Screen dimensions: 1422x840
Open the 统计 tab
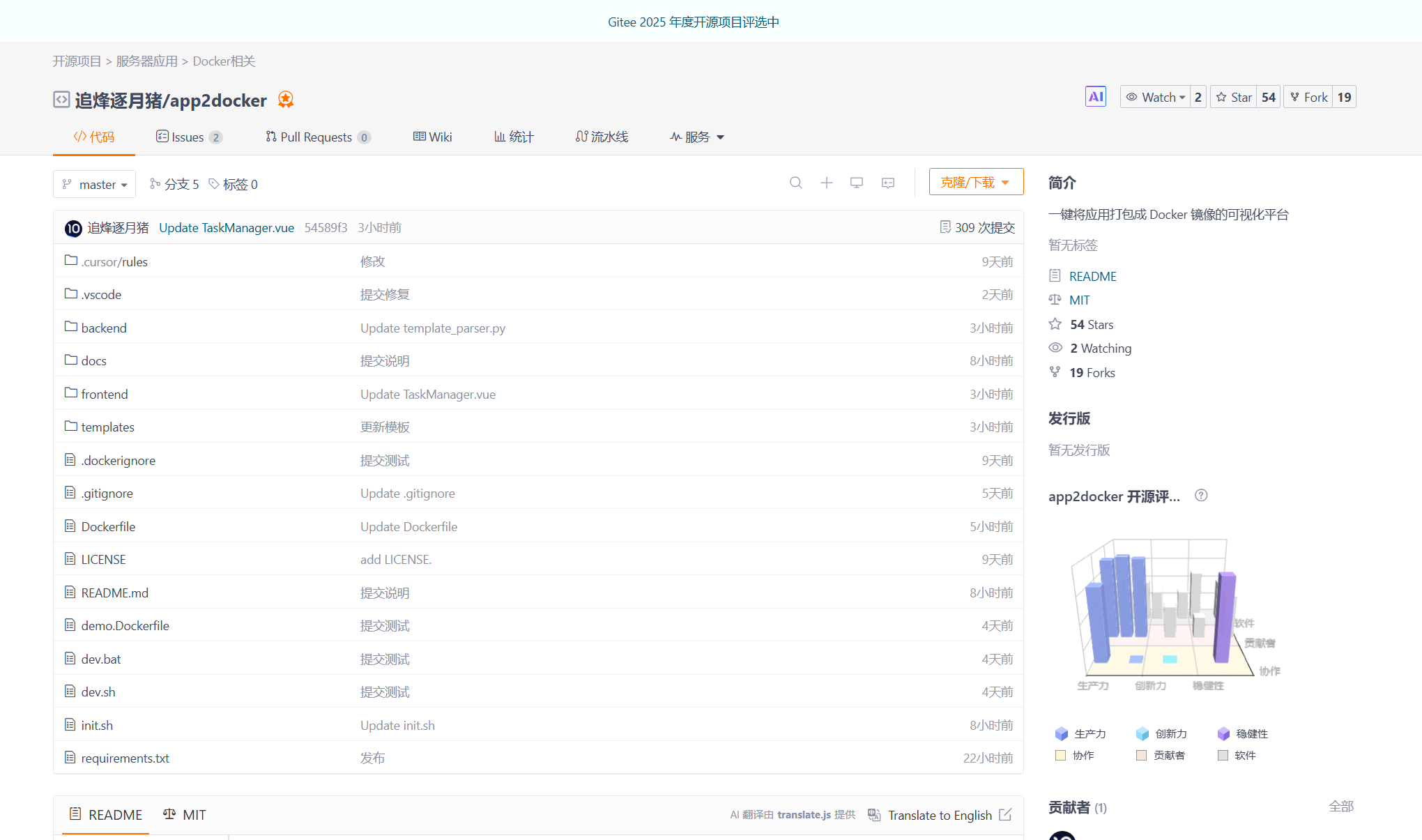514,137
